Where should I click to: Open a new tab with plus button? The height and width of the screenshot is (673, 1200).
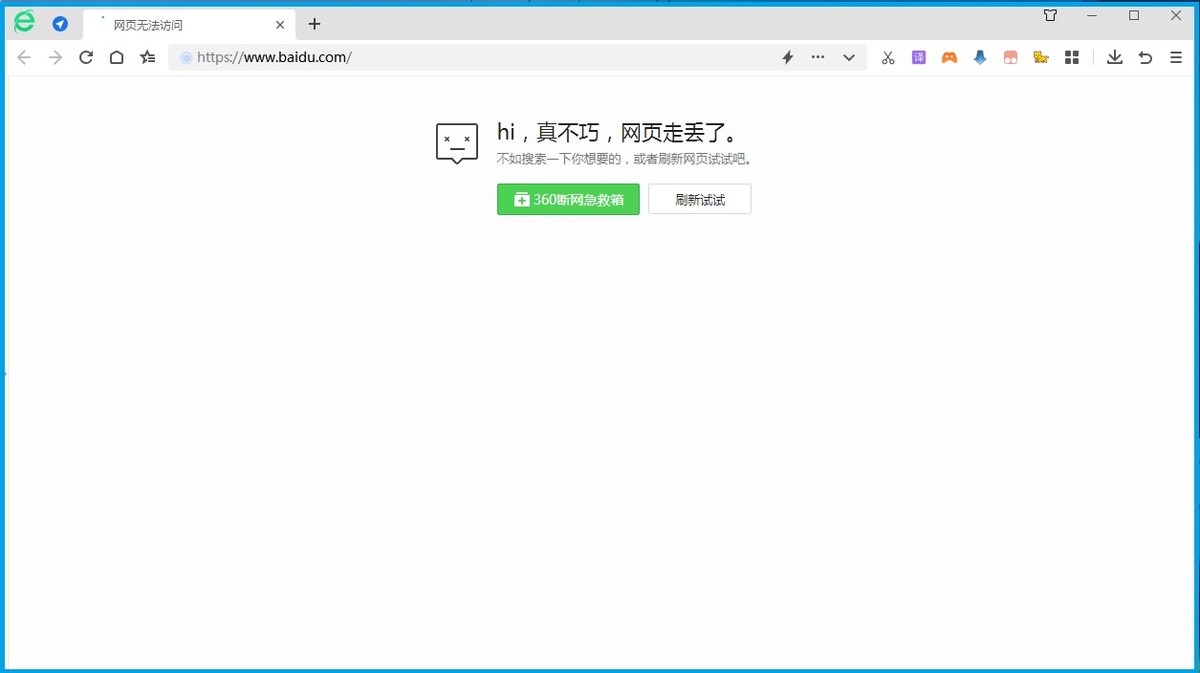(314, 24)
